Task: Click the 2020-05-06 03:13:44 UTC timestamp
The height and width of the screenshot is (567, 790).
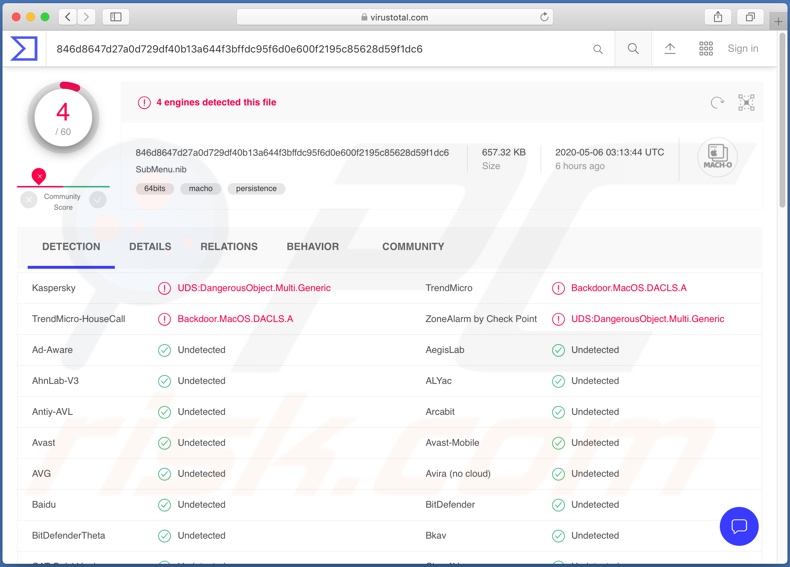Action: 610,152
